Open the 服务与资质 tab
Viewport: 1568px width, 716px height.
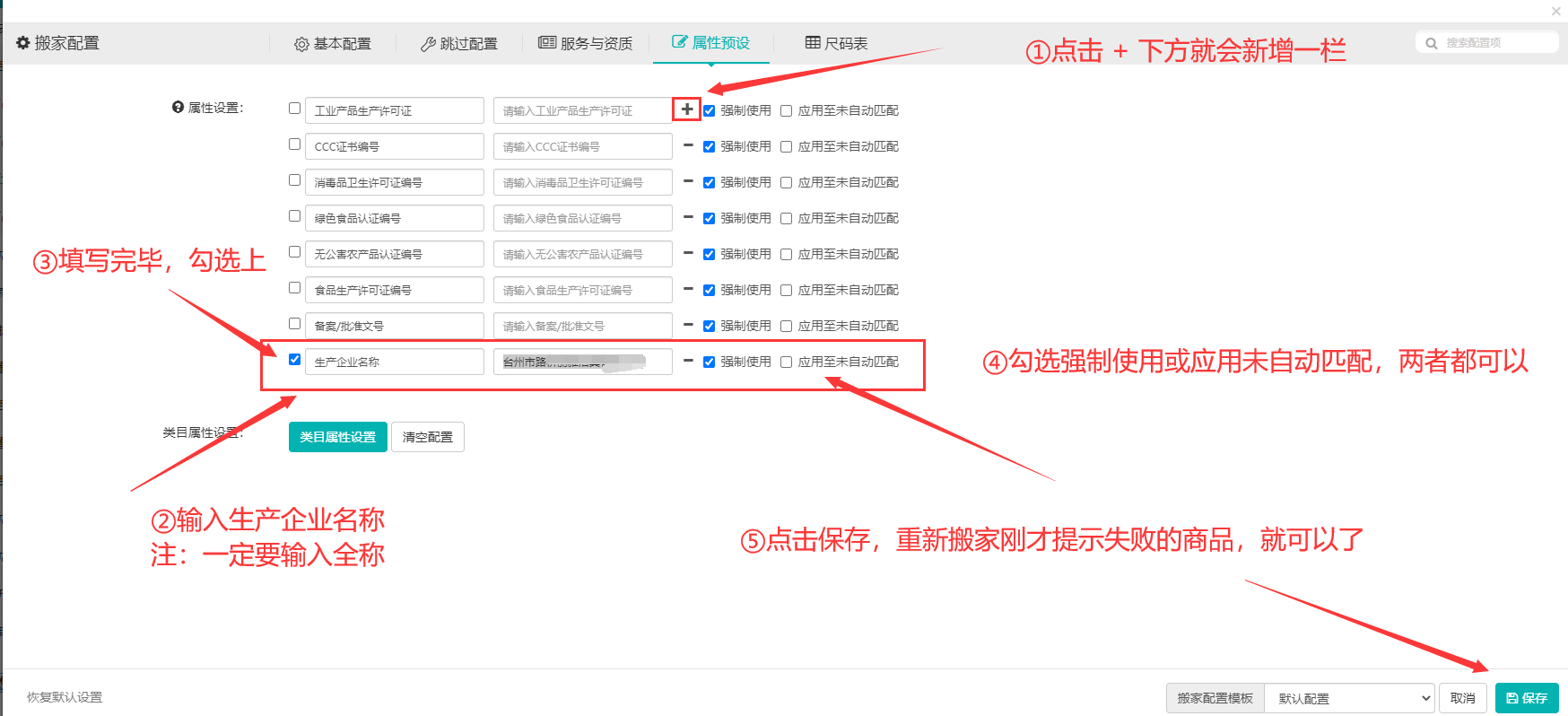coord(585,43)
